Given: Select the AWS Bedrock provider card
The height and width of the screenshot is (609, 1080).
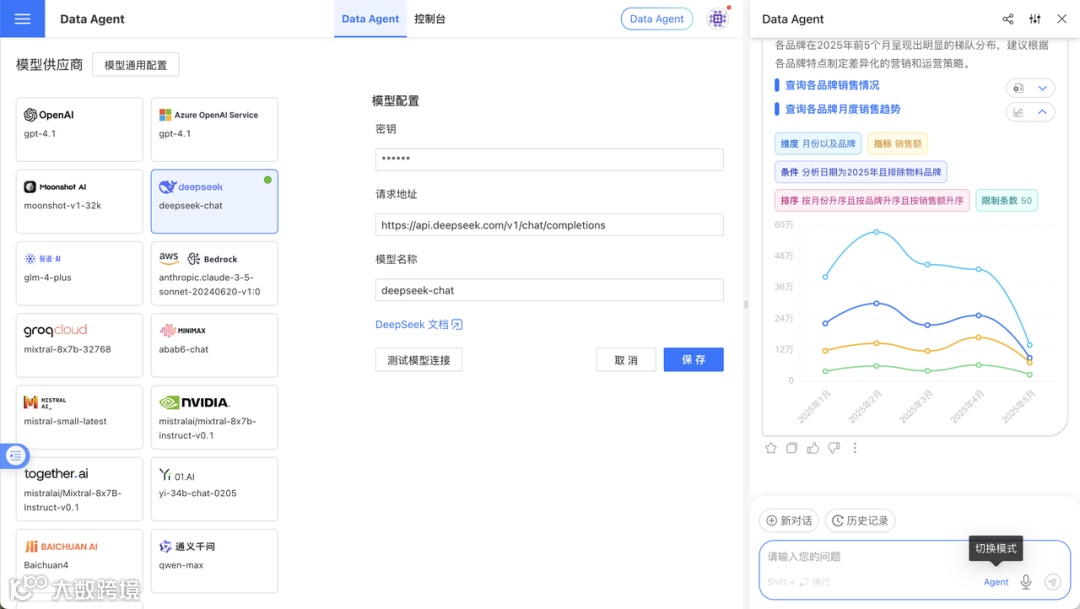Looking at the screenshot, I should tap(214, 273).
